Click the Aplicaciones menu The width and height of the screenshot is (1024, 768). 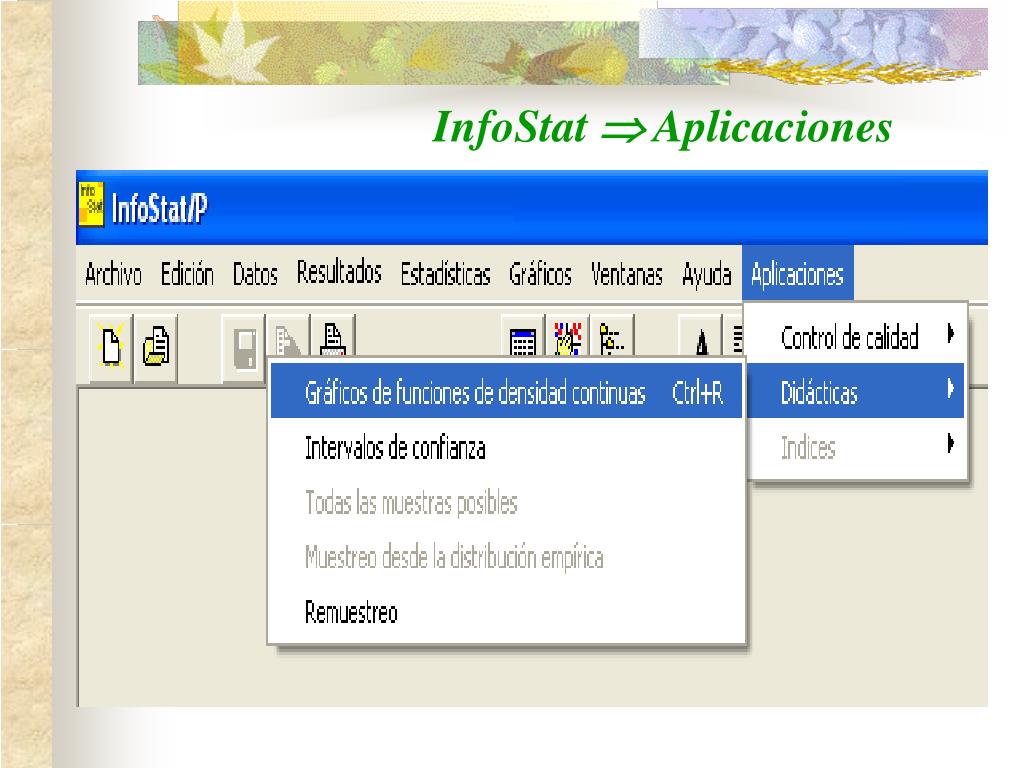[x=797, y=274]
